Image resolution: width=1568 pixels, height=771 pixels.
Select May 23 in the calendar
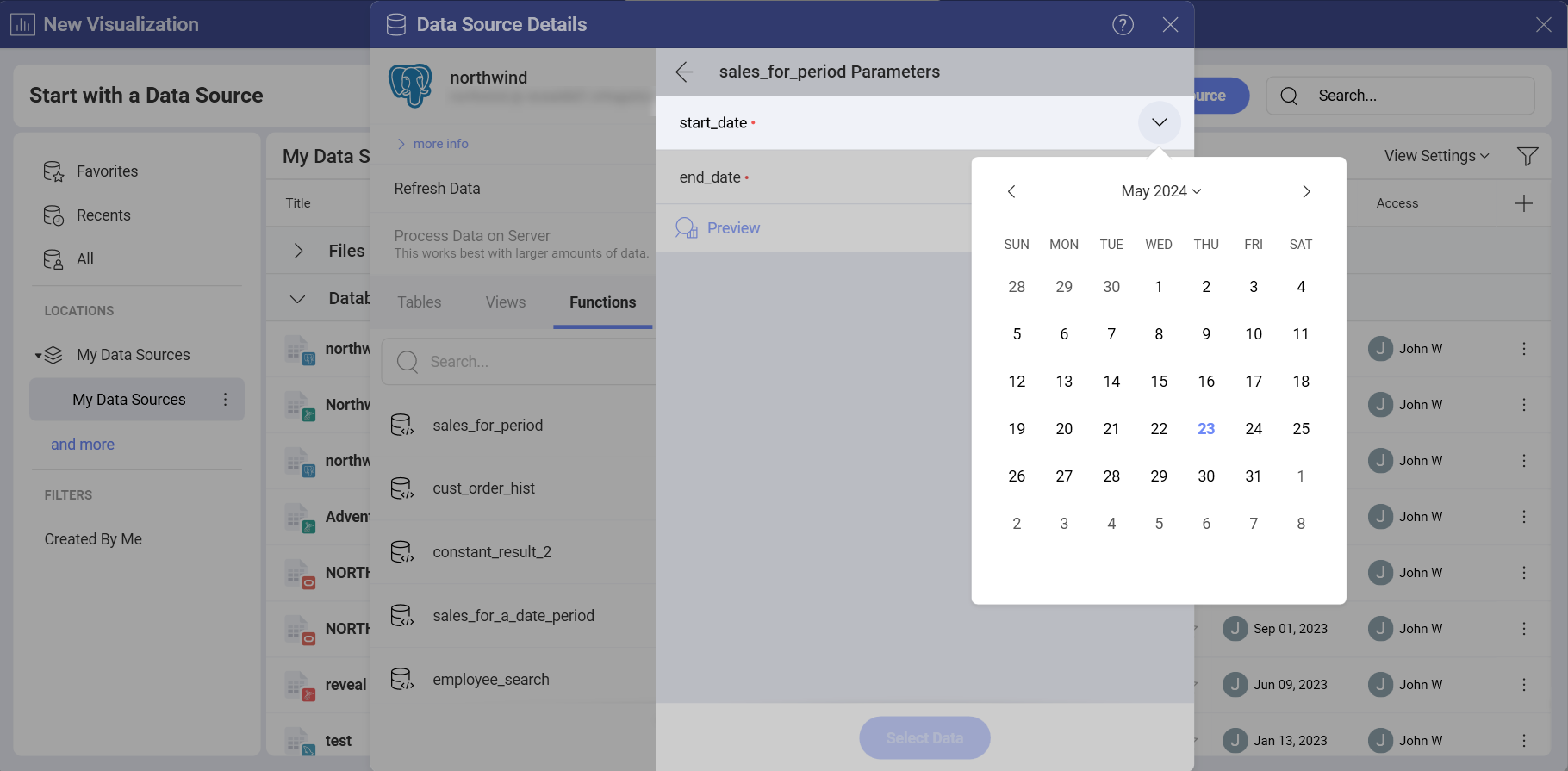click(x=1206, y=429)
